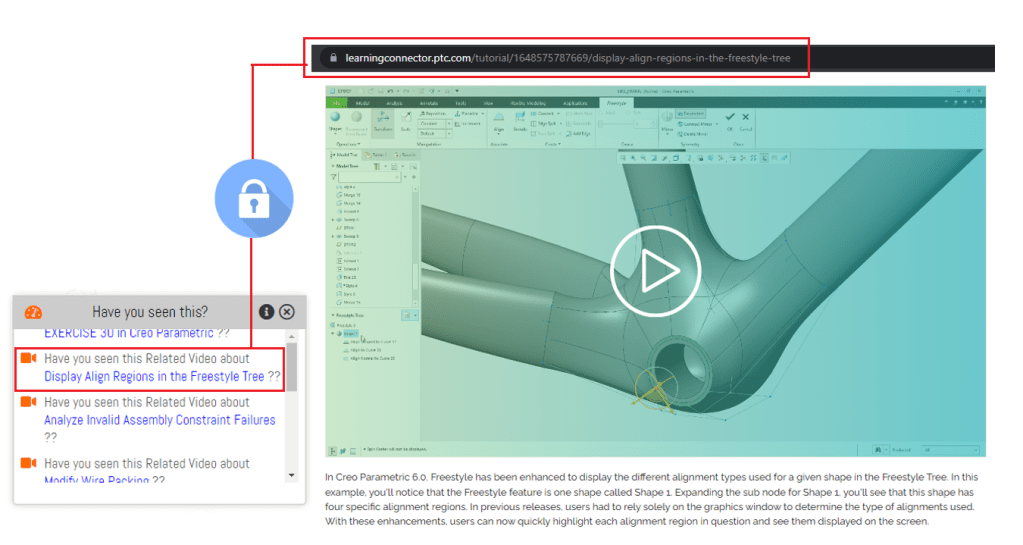The width and height of the screenshot is (1023, 545).
Task: Open the File menu in Creo ribbon
Action: pos(337,103)
